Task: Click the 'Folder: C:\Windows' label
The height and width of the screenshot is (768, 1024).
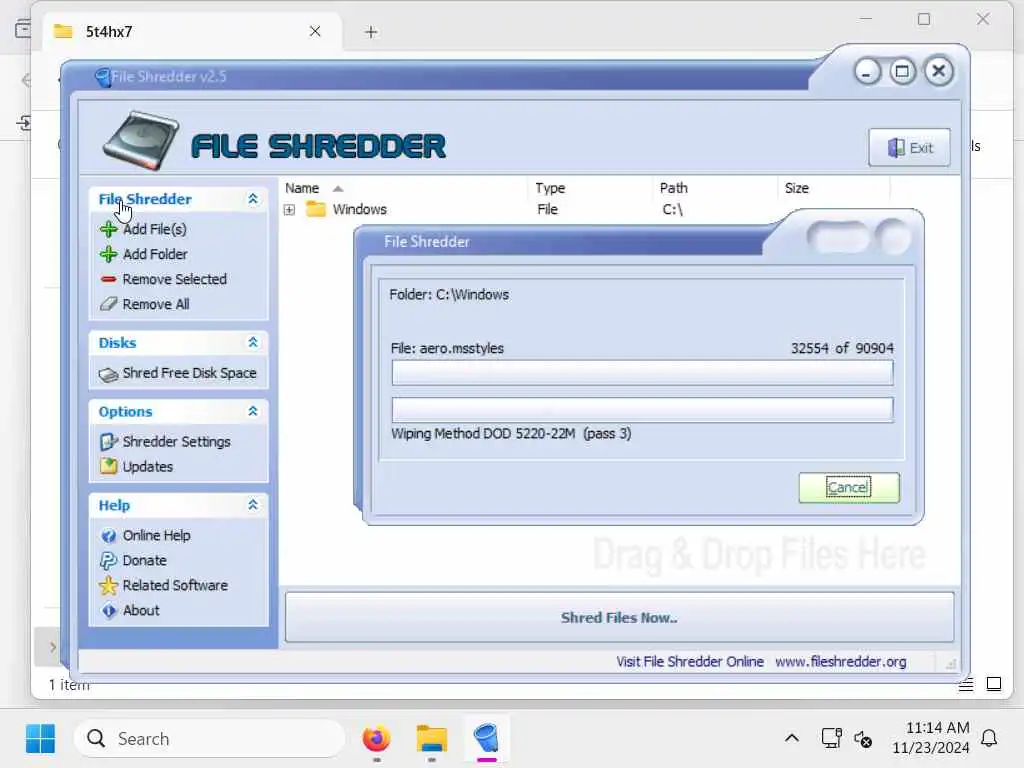Action: click(x=449, y=295)
